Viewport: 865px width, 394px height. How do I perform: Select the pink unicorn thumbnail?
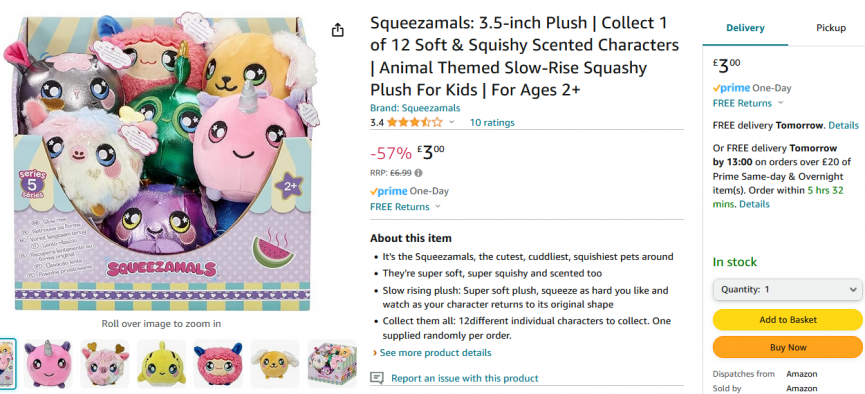tap(48, 364)
